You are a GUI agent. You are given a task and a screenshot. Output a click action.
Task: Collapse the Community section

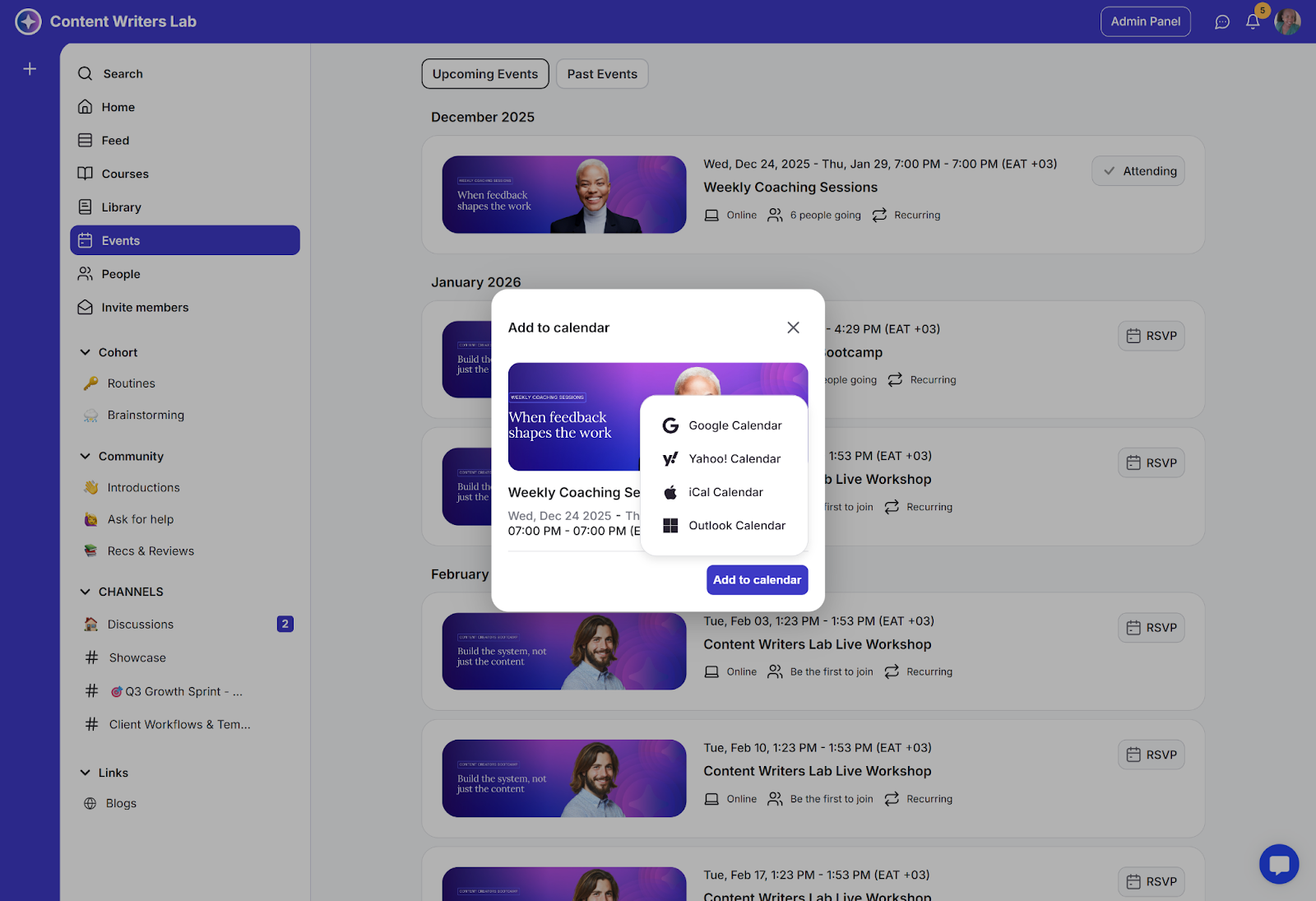85,456
